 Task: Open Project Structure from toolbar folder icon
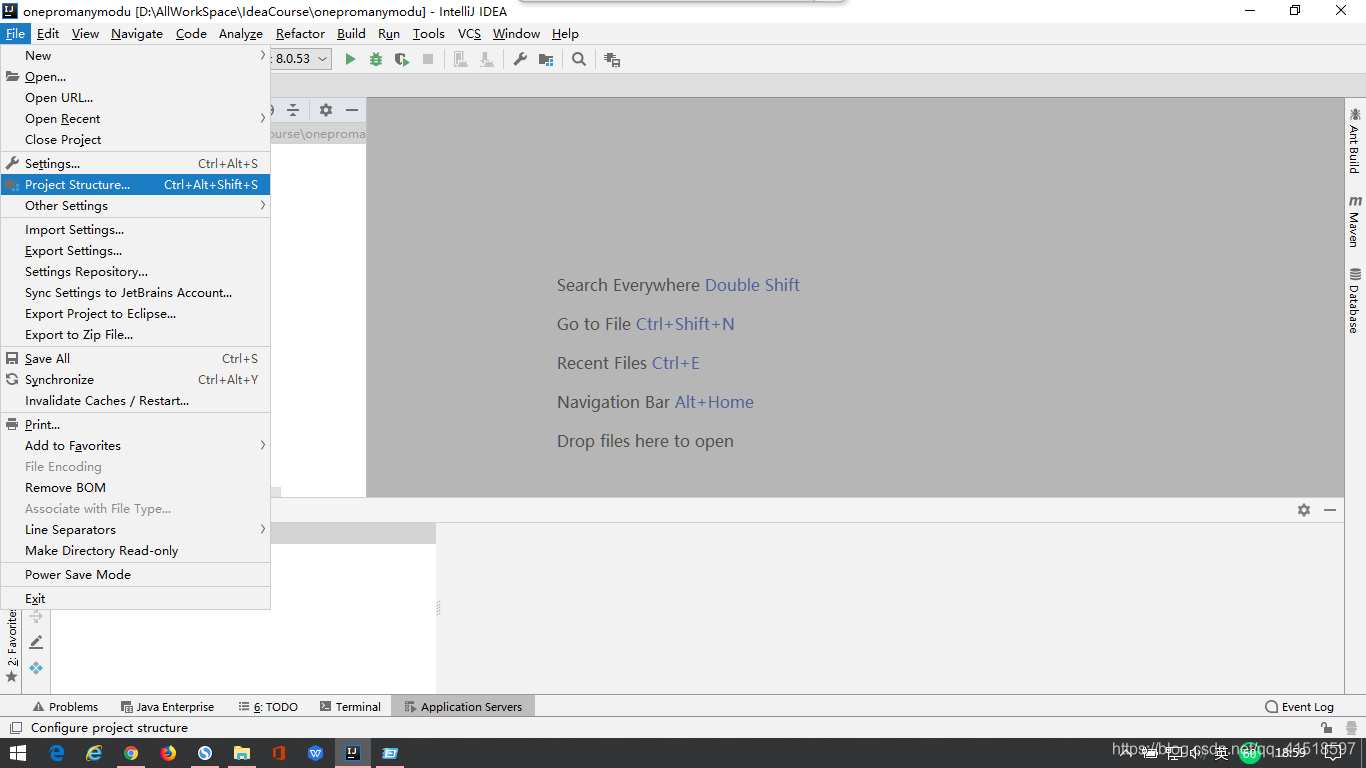546,59
